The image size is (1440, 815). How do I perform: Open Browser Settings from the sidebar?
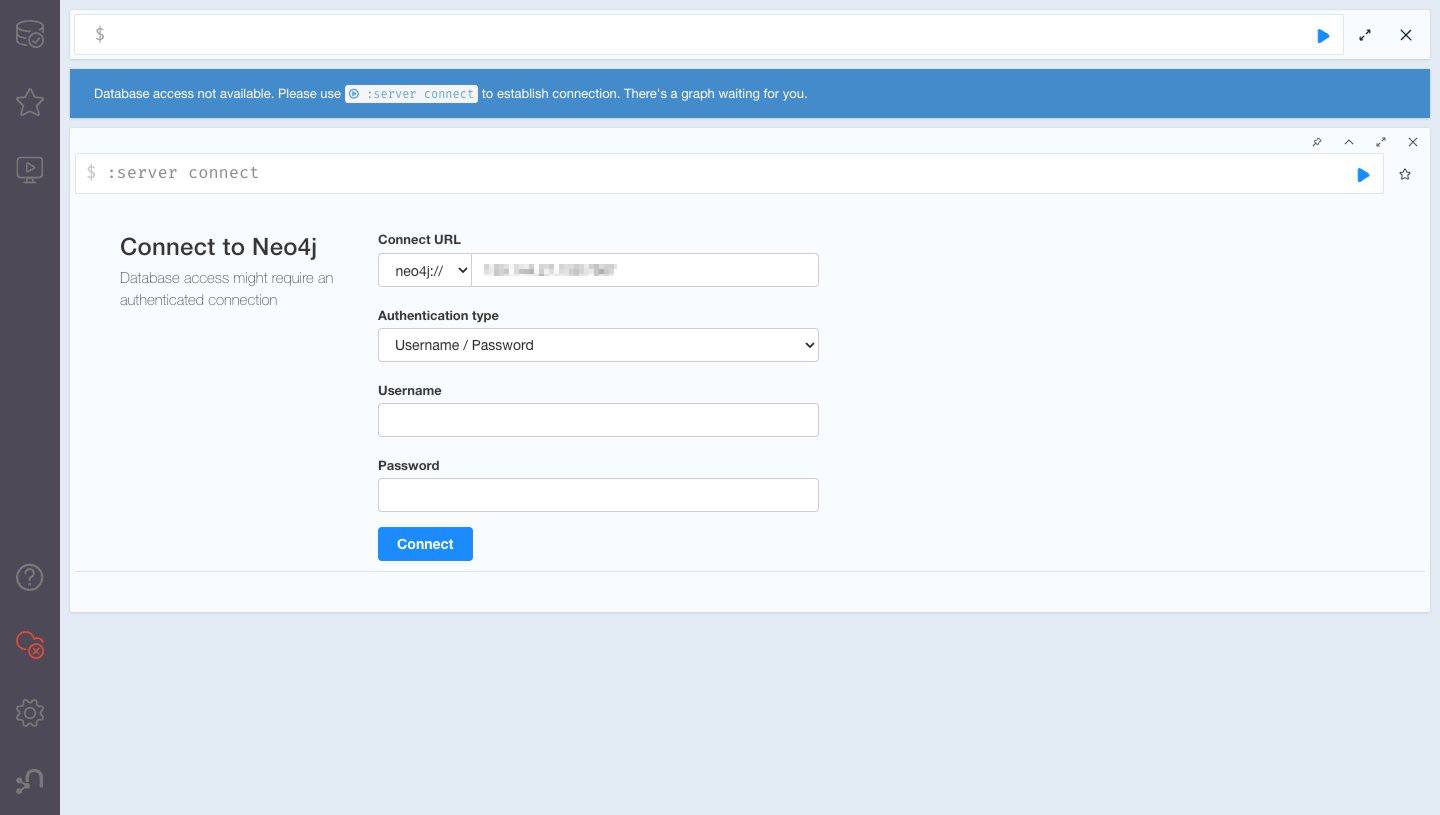[x=30, y=713]
